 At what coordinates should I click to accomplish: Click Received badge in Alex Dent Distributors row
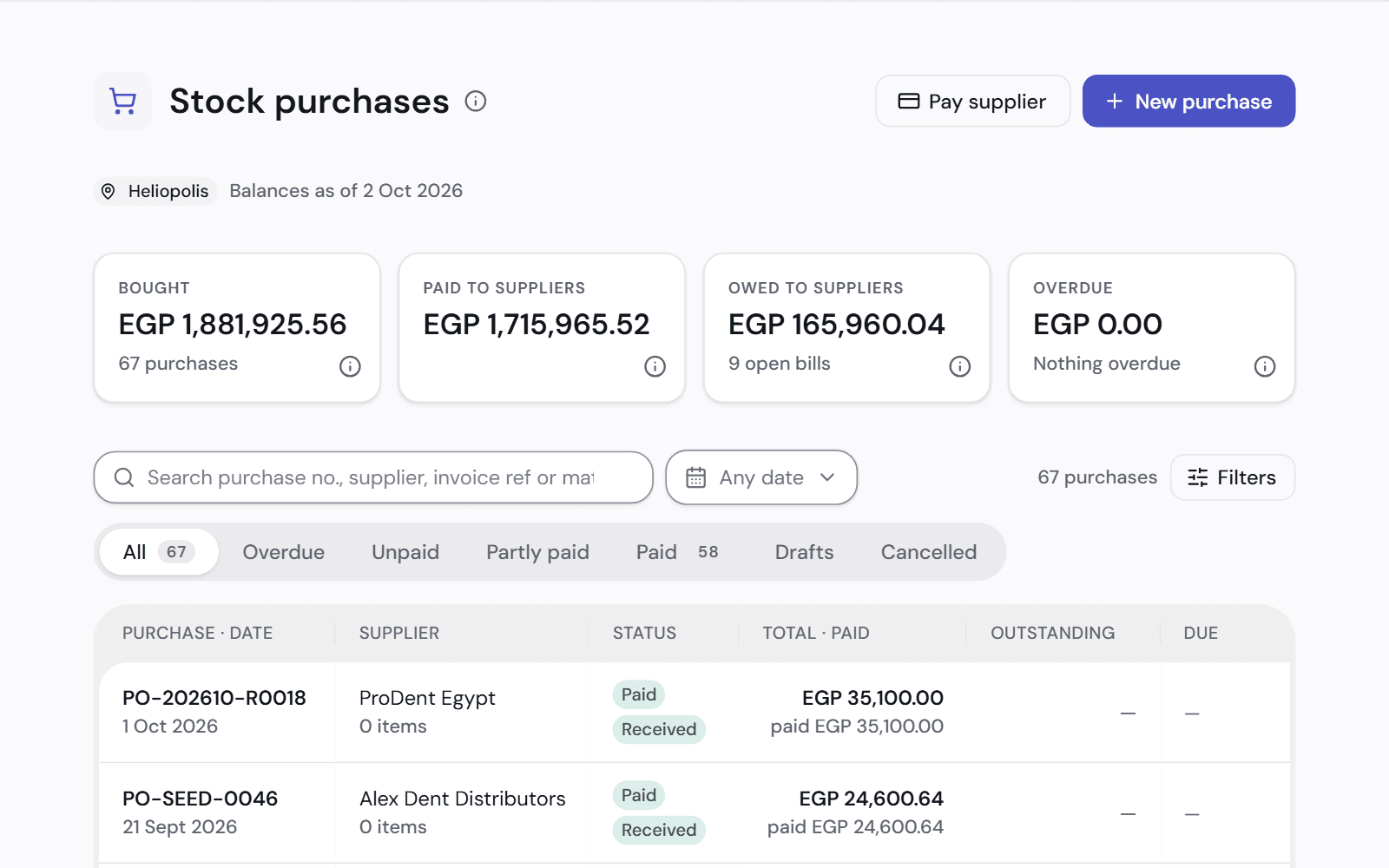[659, 830]
